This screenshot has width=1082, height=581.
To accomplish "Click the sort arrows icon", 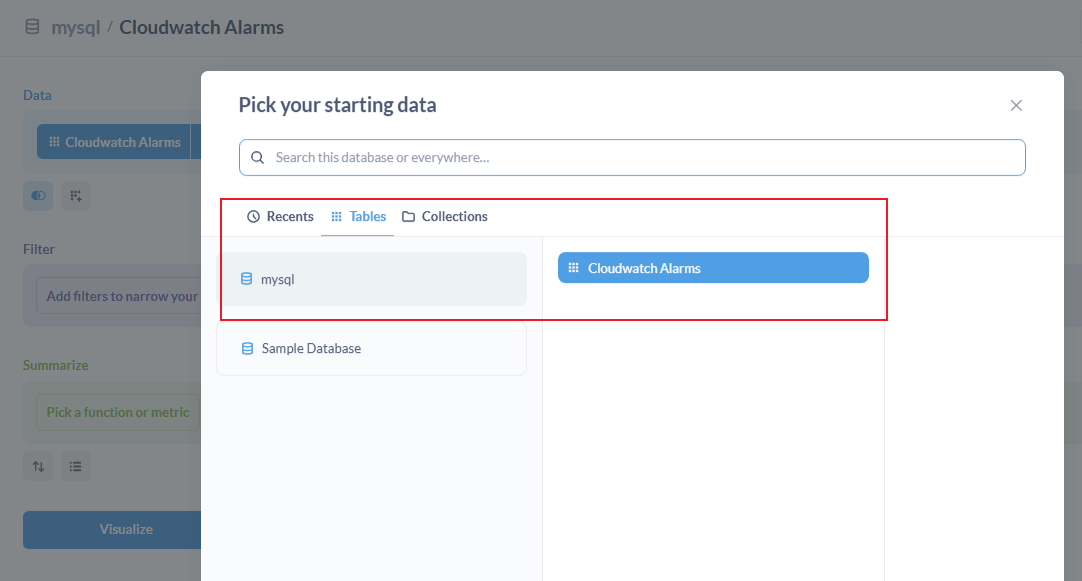I will (x=39, y=466).
